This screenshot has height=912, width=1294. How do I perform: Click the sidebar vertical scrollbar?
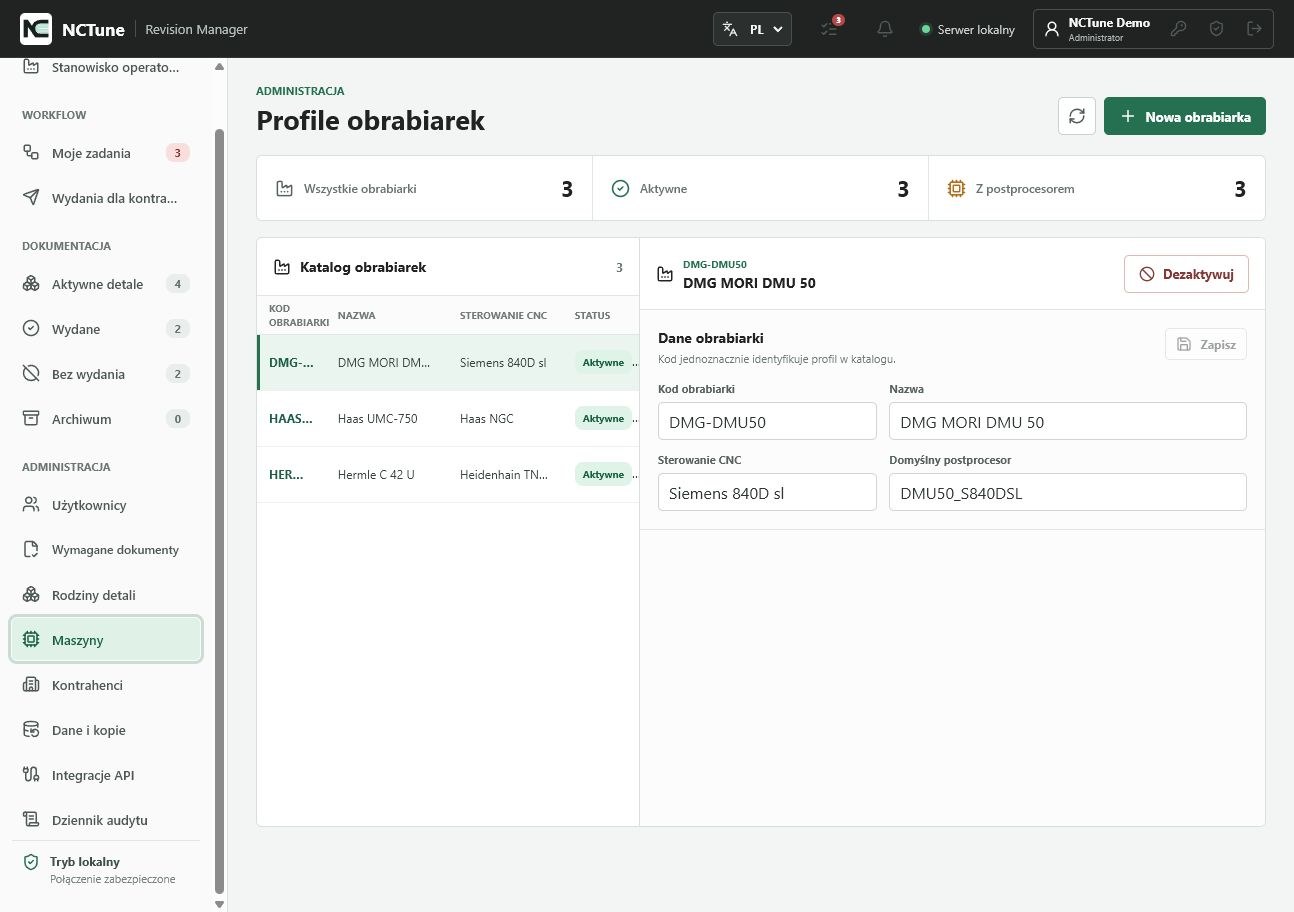(x=219, y=510)
